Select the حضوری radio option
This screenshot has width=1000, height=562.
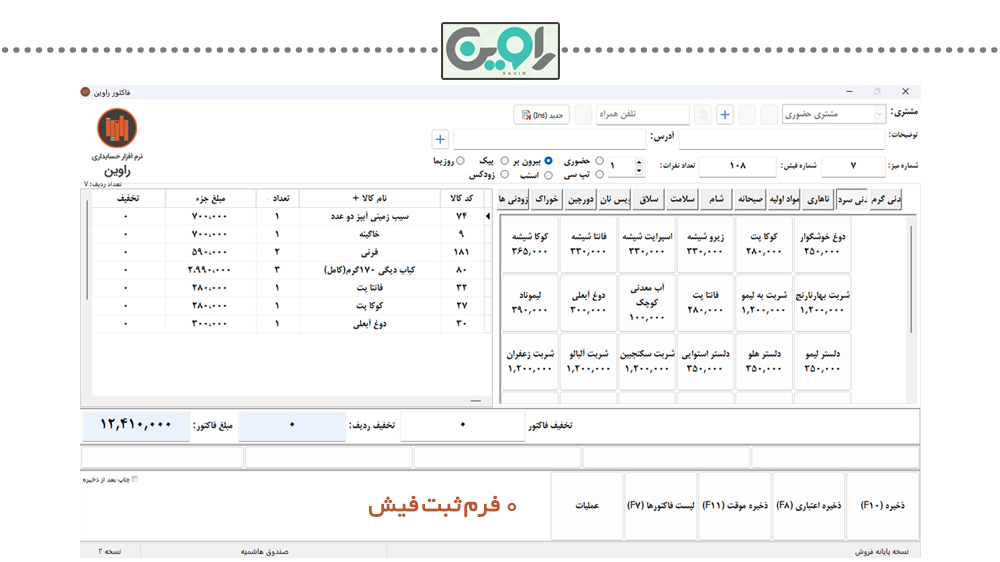point(599,160)
